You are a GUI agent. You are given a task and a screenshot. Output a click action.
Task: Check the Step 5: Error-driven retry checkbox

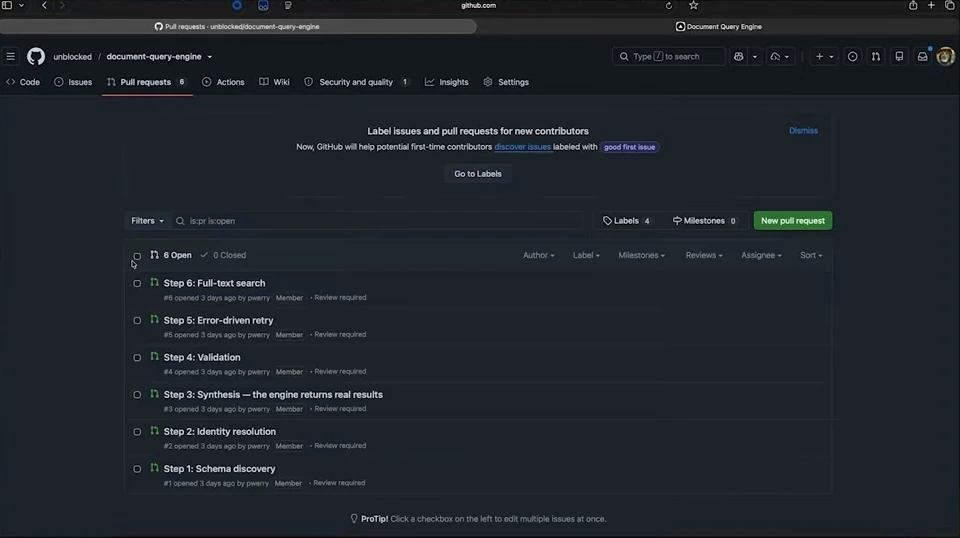137,321
